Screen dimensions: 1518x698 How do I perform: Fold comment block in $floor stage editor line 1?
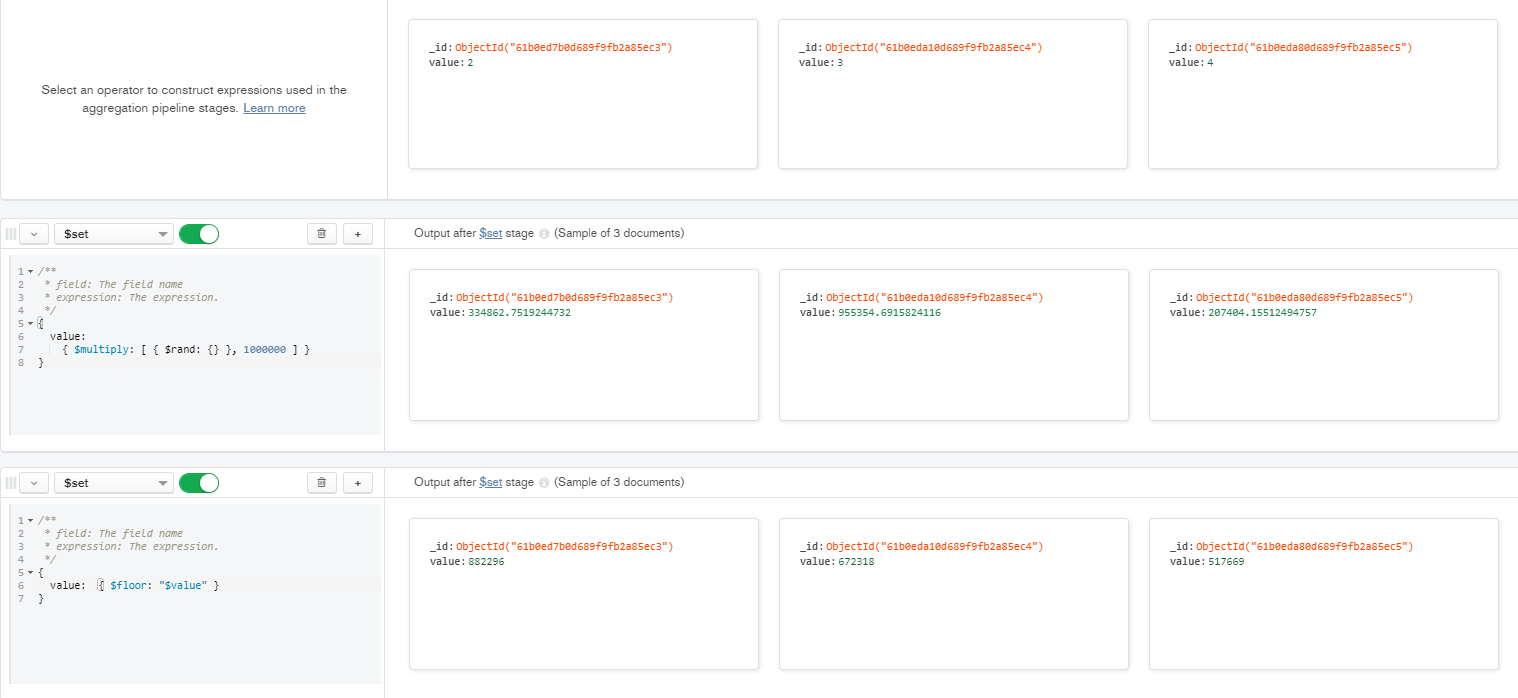click(x=30, y=521)
